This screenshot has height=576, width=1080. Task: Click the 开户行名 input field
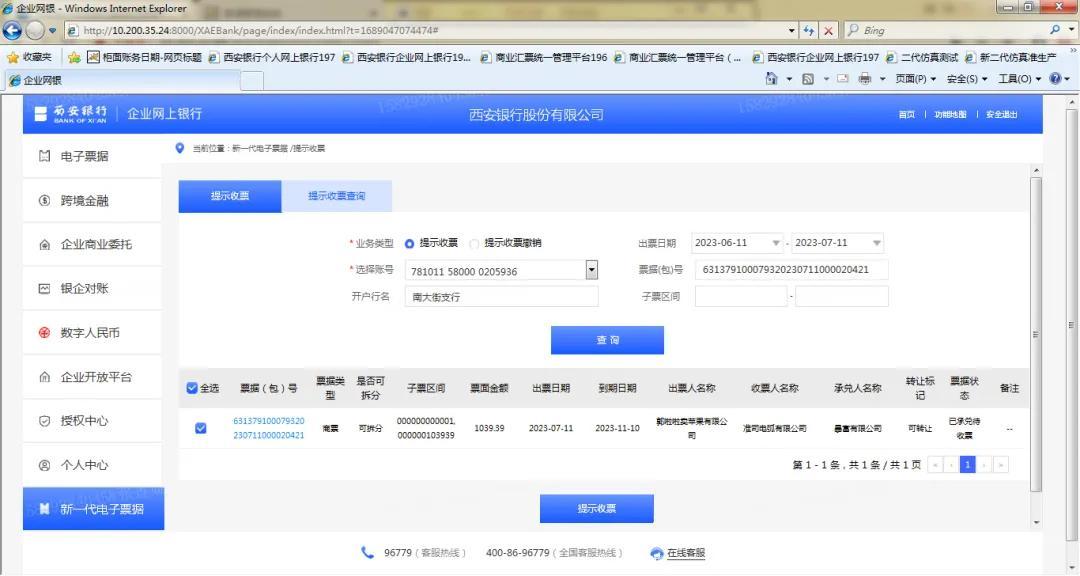501,297
